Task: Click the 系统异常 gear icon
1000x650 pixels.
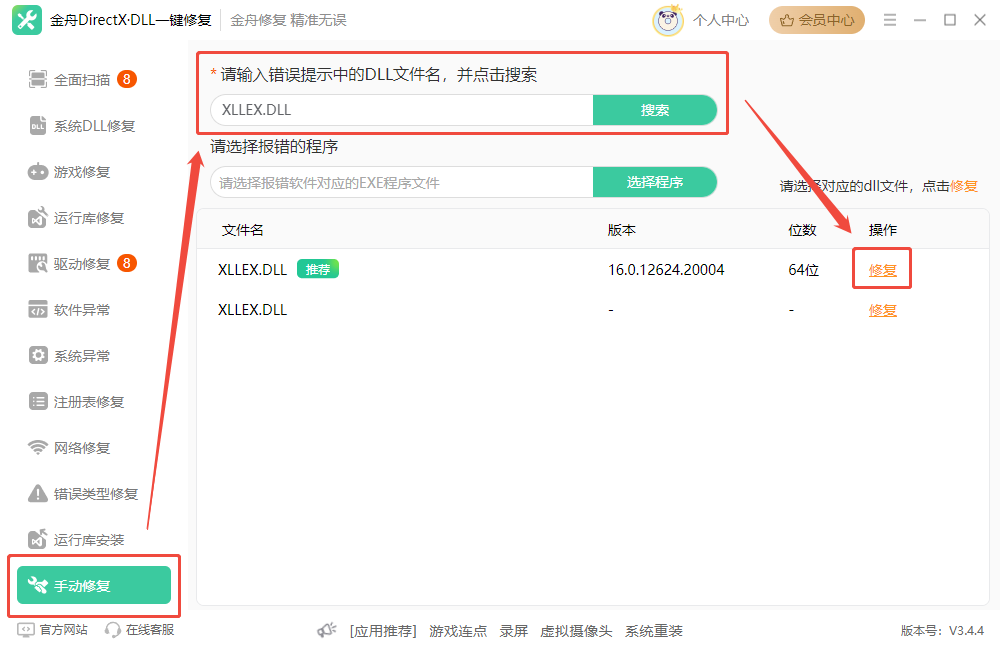Action: (x=38, y=355)
